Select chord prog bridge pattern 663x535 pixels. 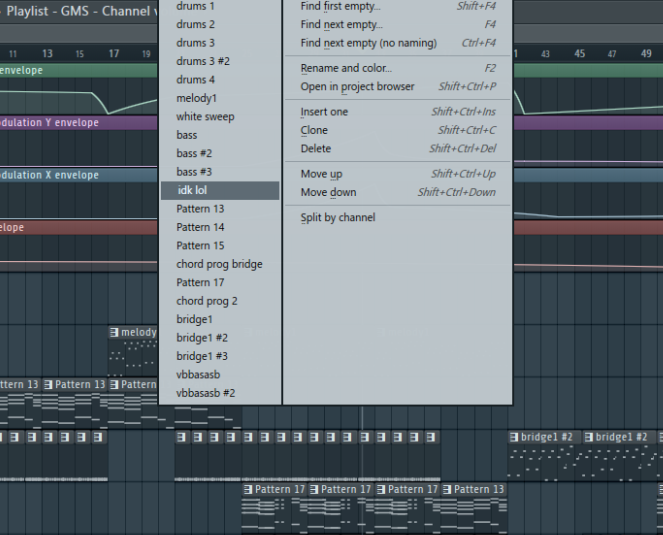coord(220,264)
